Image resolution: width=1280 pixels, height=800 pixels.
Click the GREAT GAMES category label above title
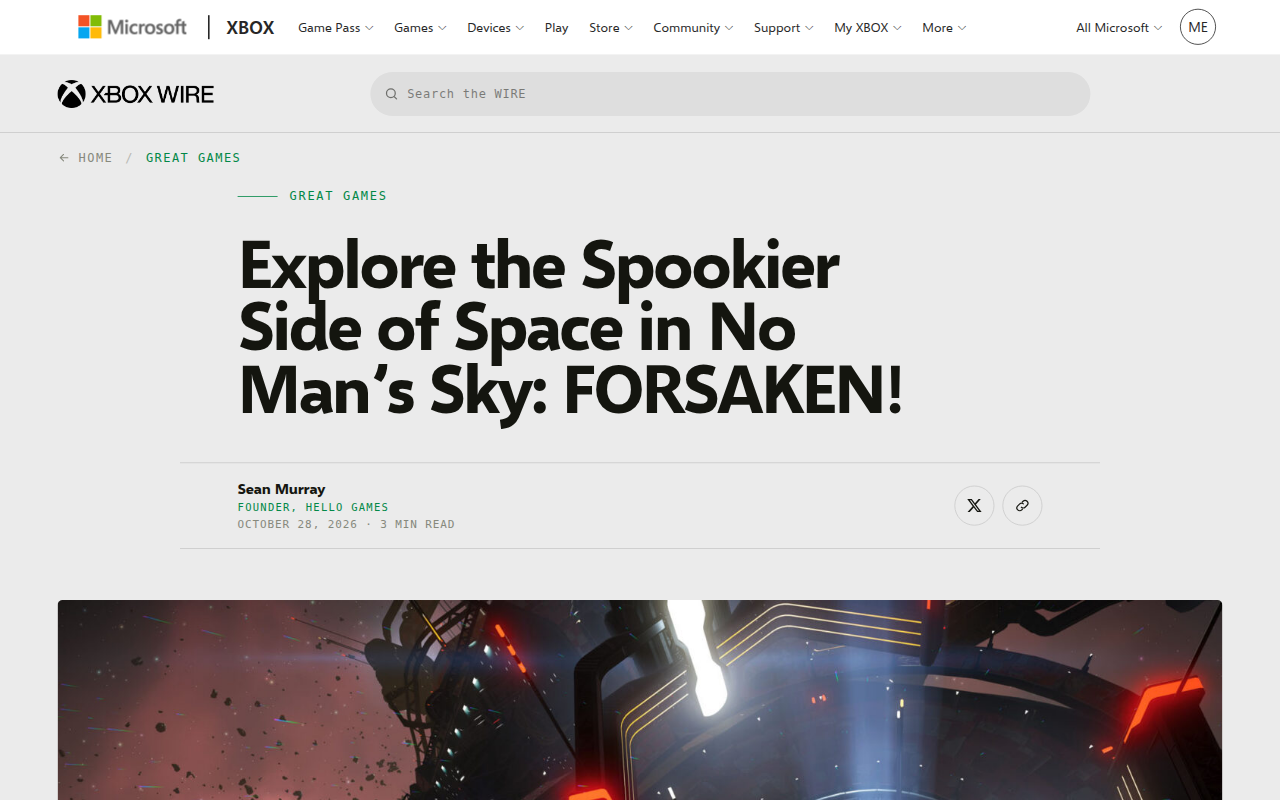tap(338, 196)
